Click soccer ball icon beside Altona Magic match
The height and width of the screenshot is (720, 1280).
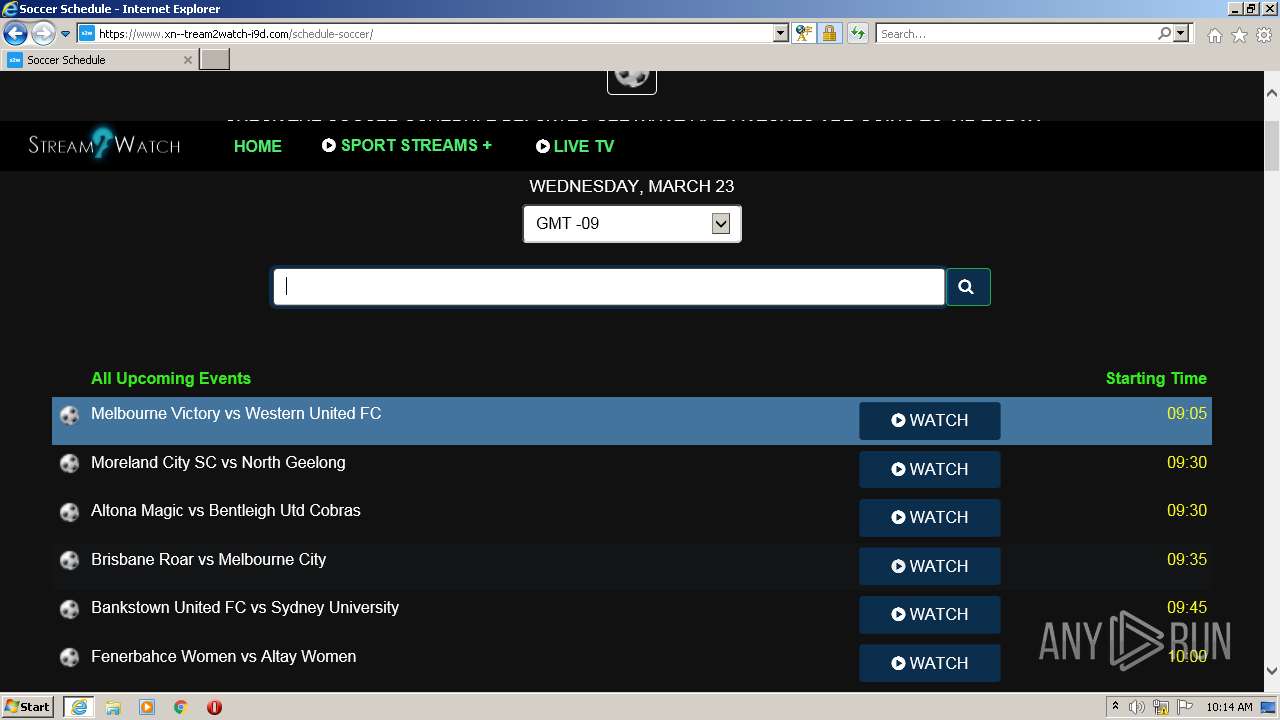point(69,512)
